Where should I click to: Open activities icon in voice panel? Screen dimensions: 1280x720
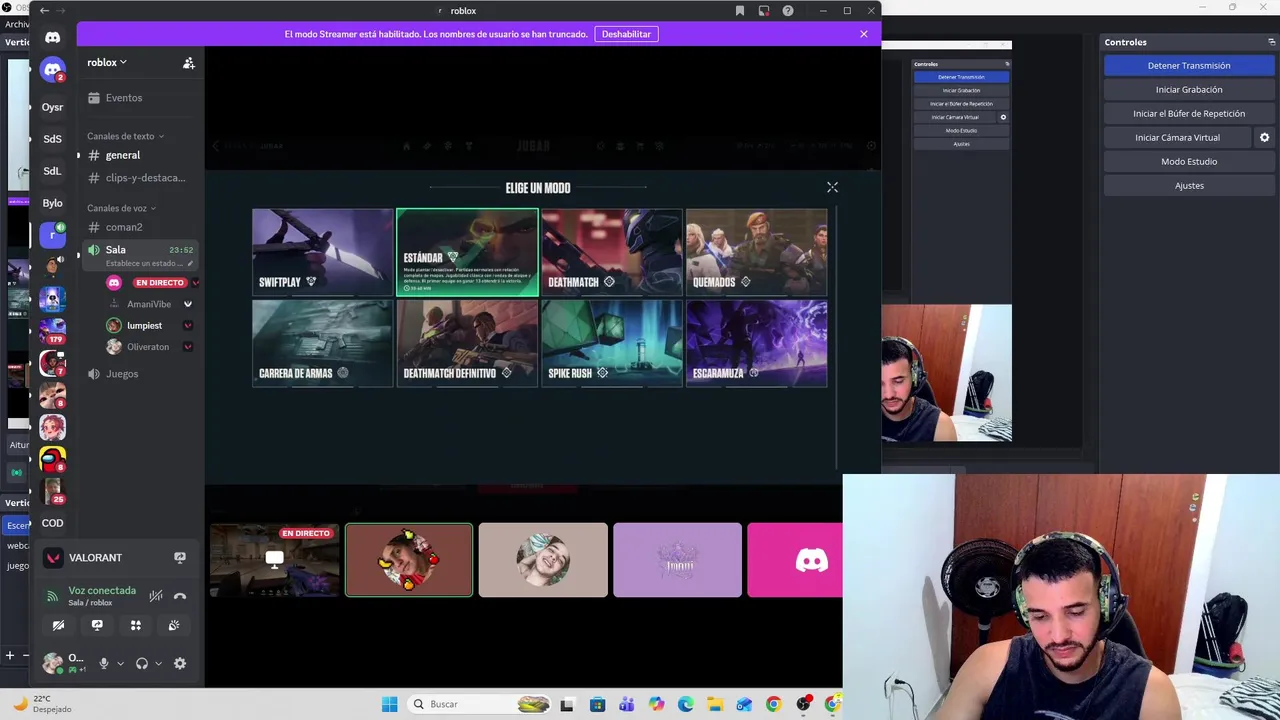coord(136,625)
